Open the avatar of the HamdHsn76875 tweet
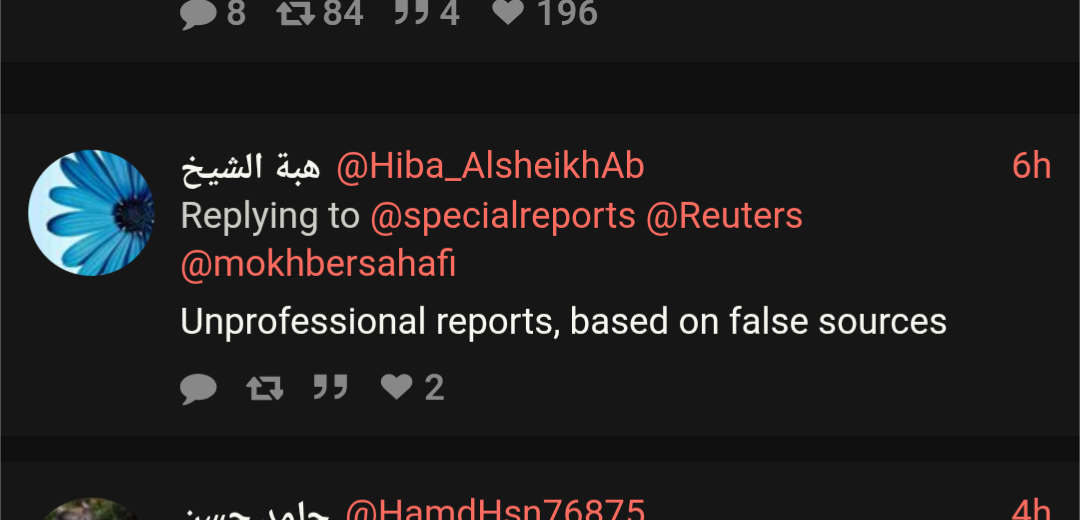Viewport: 1080px width, 520px height. (x=91, y=510)
